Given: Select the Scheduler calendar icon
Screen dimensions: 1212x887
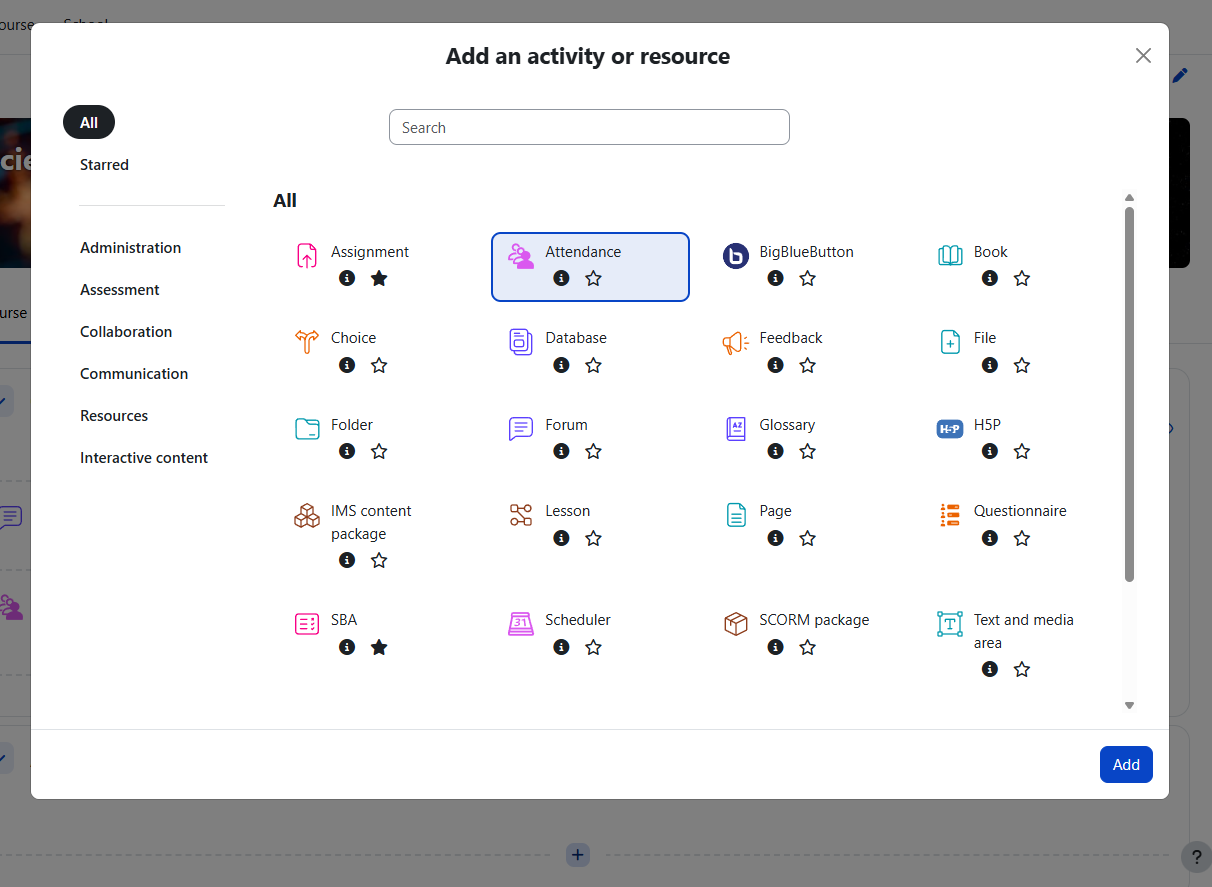Looking at the screenshot, I should 521,624.
